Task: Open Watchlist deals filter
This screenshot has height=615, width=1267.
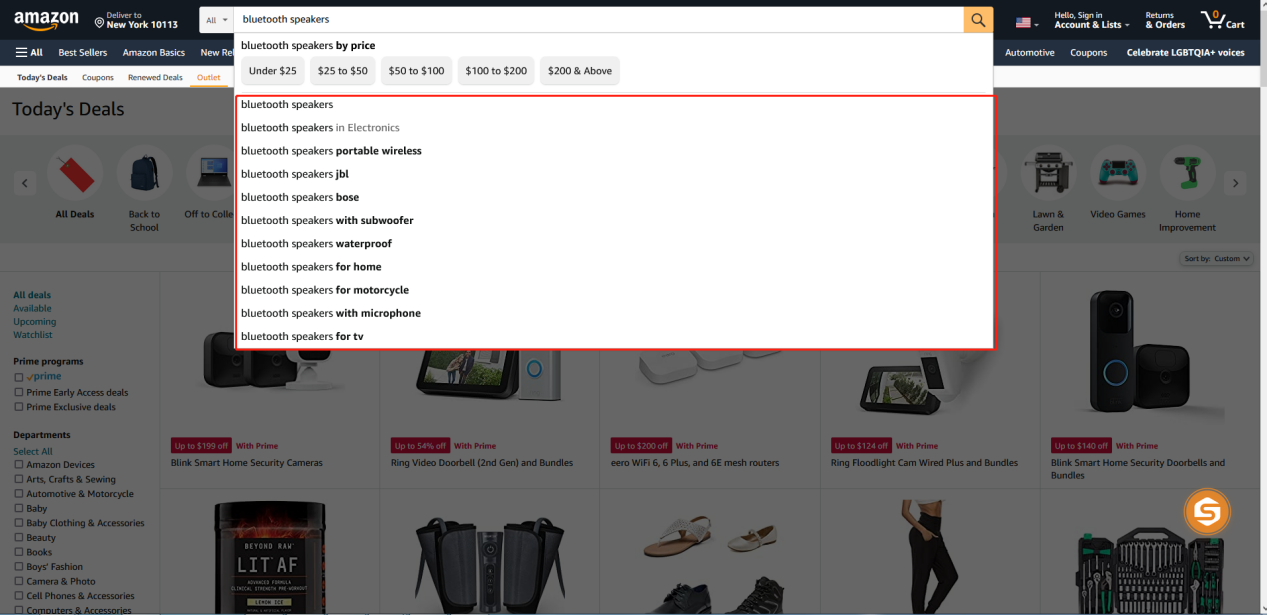Action: 33,335
